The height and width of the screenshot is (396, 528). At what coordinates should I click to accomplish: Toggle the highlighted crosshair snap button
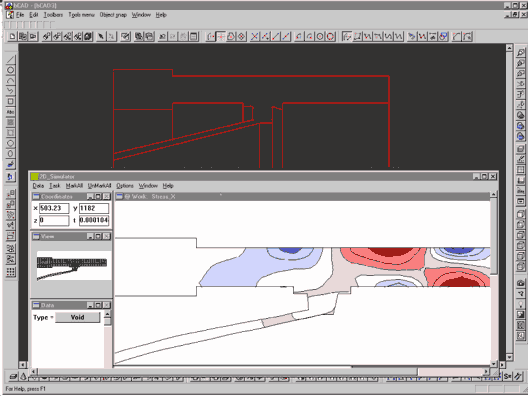221,36
